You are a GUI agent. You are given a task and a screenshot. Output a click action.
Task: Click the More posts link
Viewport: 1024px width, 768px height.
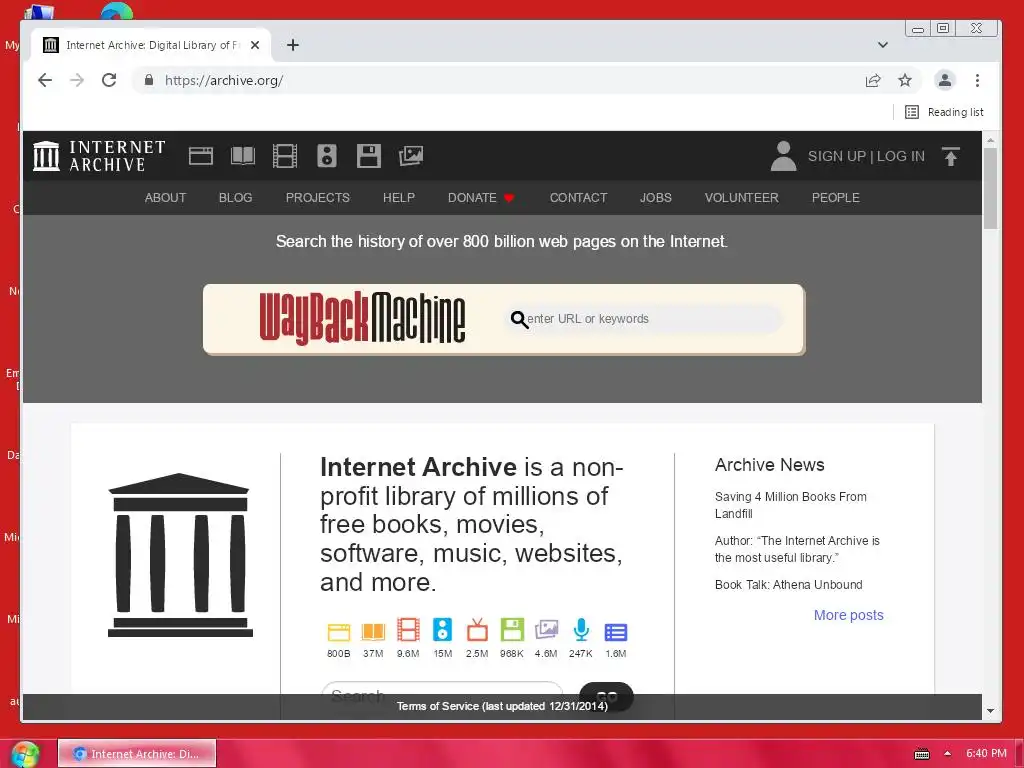point(848,615)
